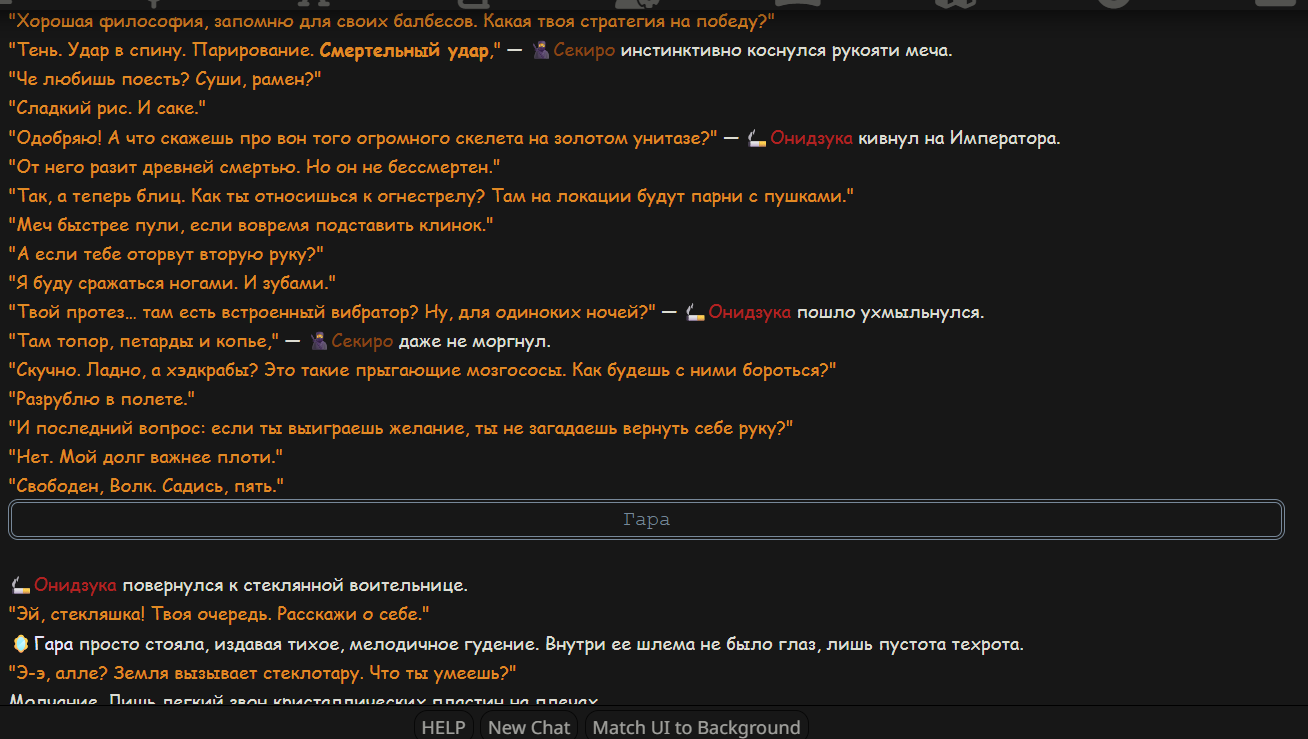Click cigarette icon before Онидзука пошло ухмыльнулся
1308x739 pixels.
696,312
